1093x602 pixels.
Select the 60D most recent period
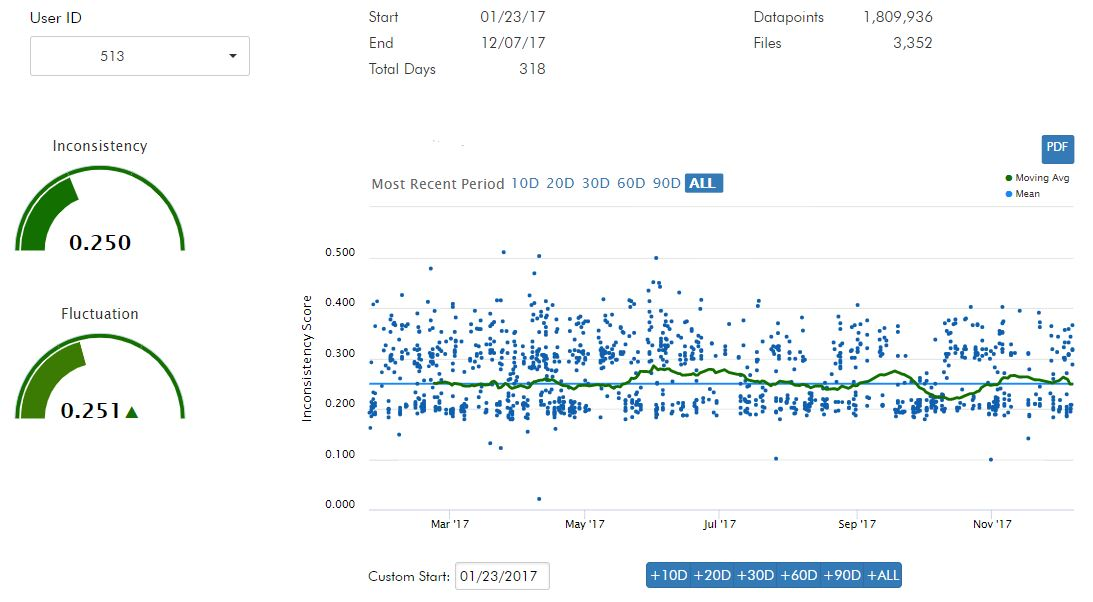click(631, 183)
